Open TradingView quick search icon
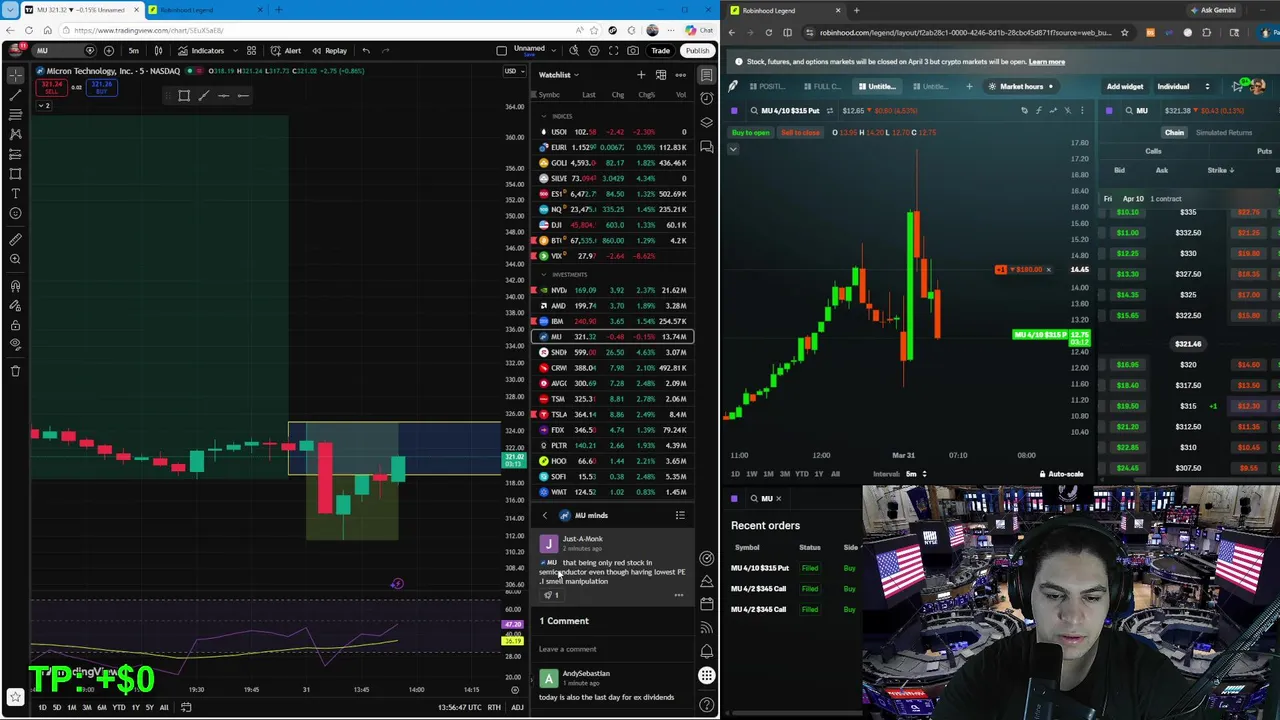Image resolution: width=1280 pixels, height=720 pixels. coord(574,50)
